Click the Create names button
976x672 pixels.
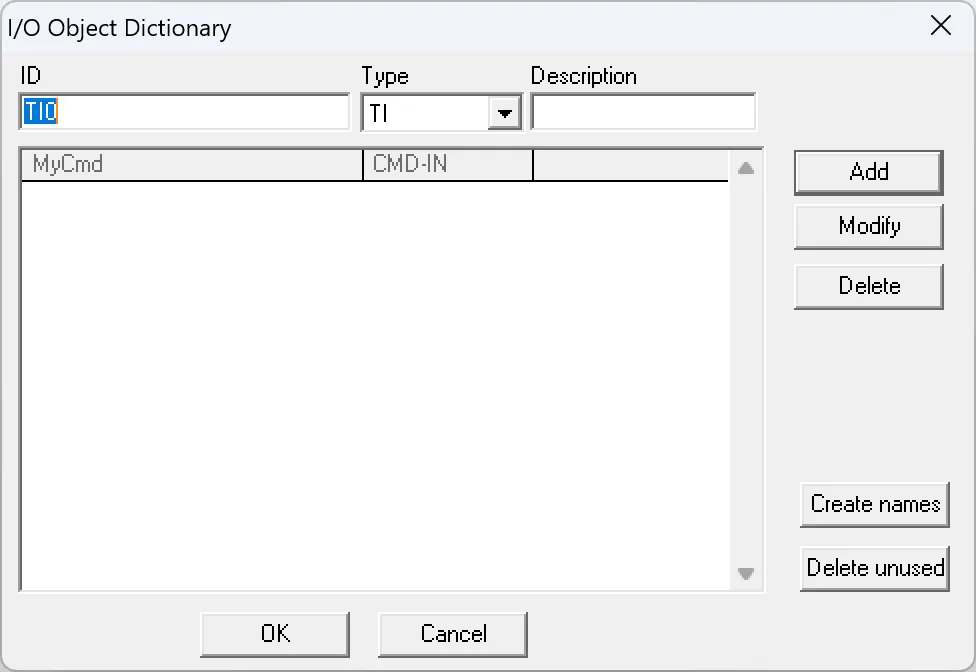(x=874, y=504)
